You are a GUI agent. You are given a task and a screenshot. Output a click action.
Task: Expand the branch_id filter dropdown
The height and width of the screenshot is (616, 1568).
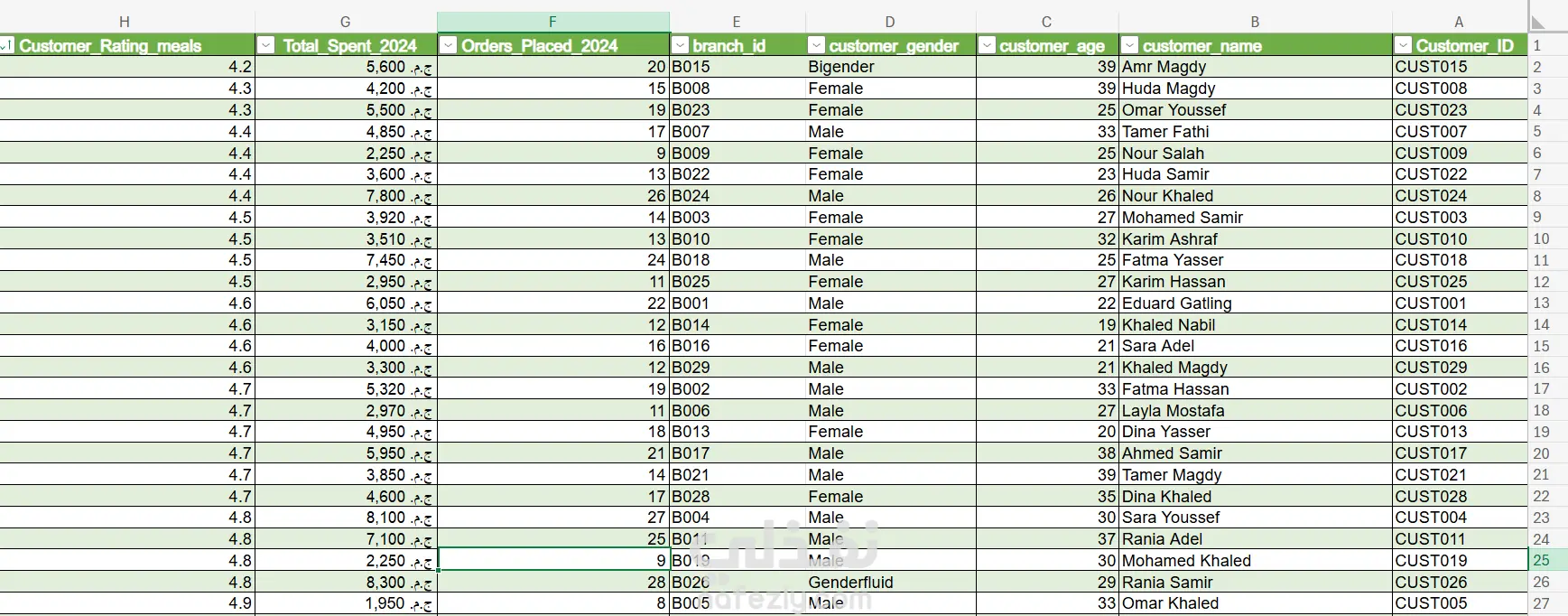[681, 45]
